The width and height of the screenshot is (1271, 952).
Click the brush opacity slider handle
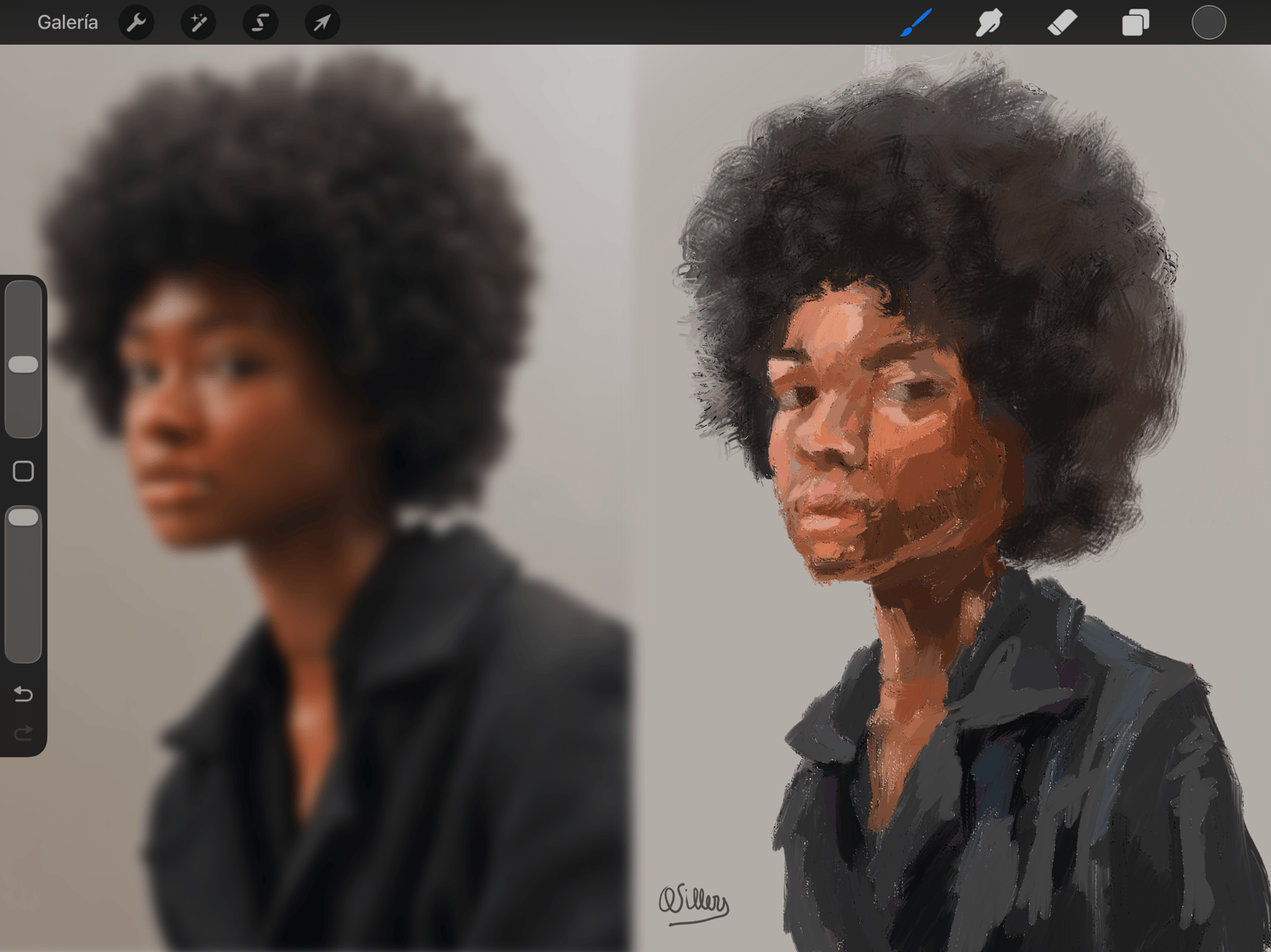pyautogui.click(x=23, y=518)
